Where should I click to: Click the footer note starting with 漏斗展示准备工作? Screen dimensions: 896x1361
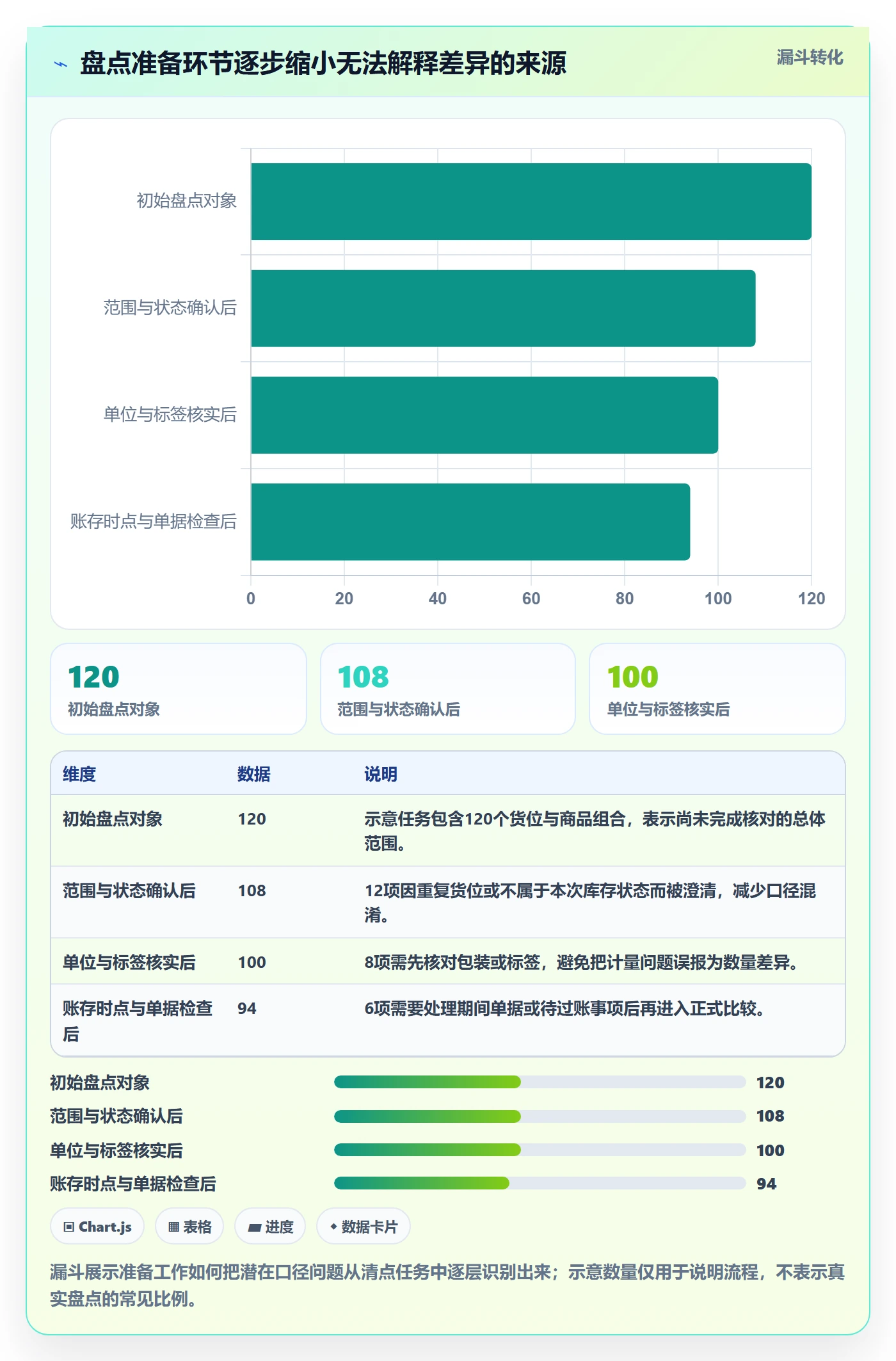pyautogui.click(x=448, y=1285)
